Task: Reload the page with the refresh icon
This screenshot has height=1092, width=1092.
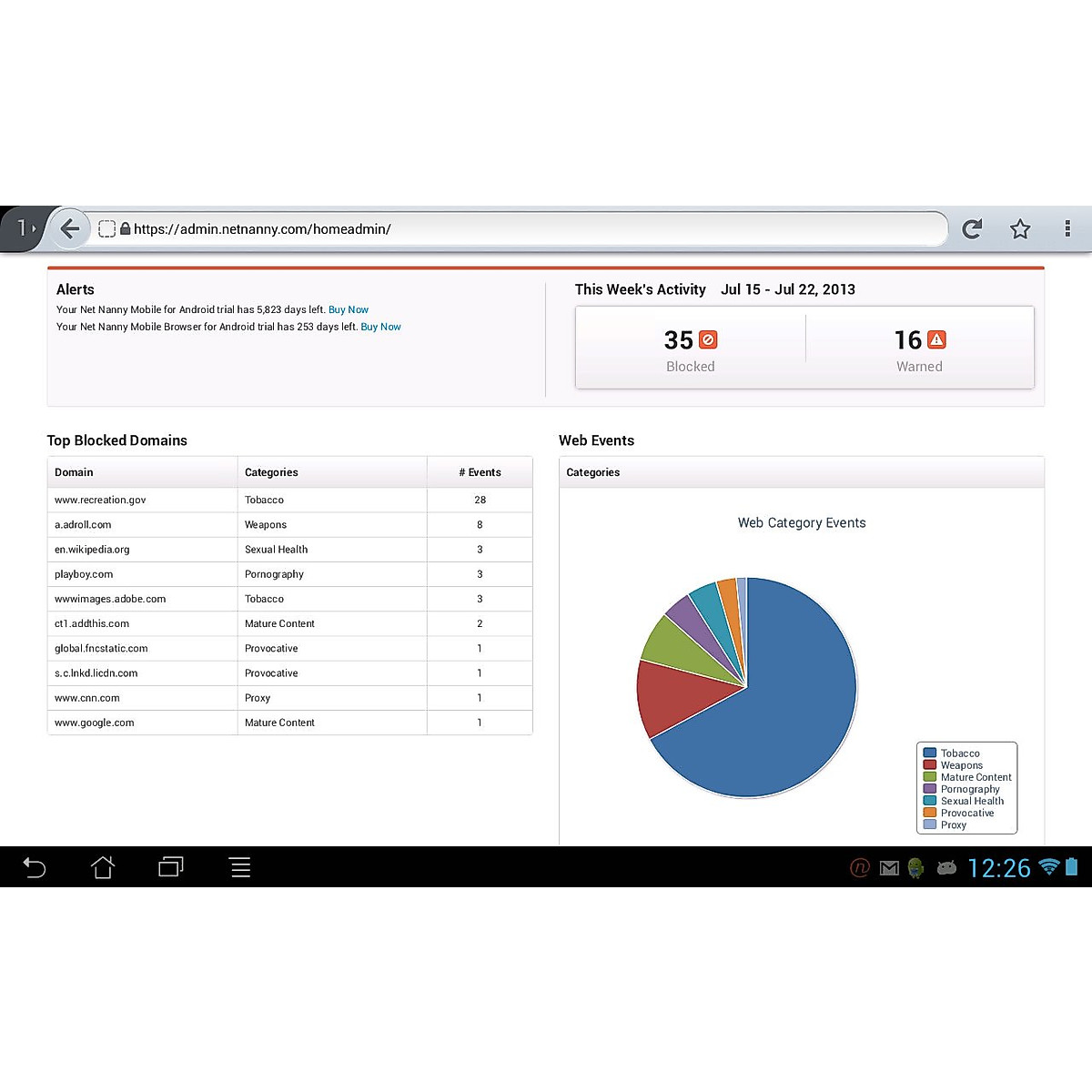Action: [972, 229]
